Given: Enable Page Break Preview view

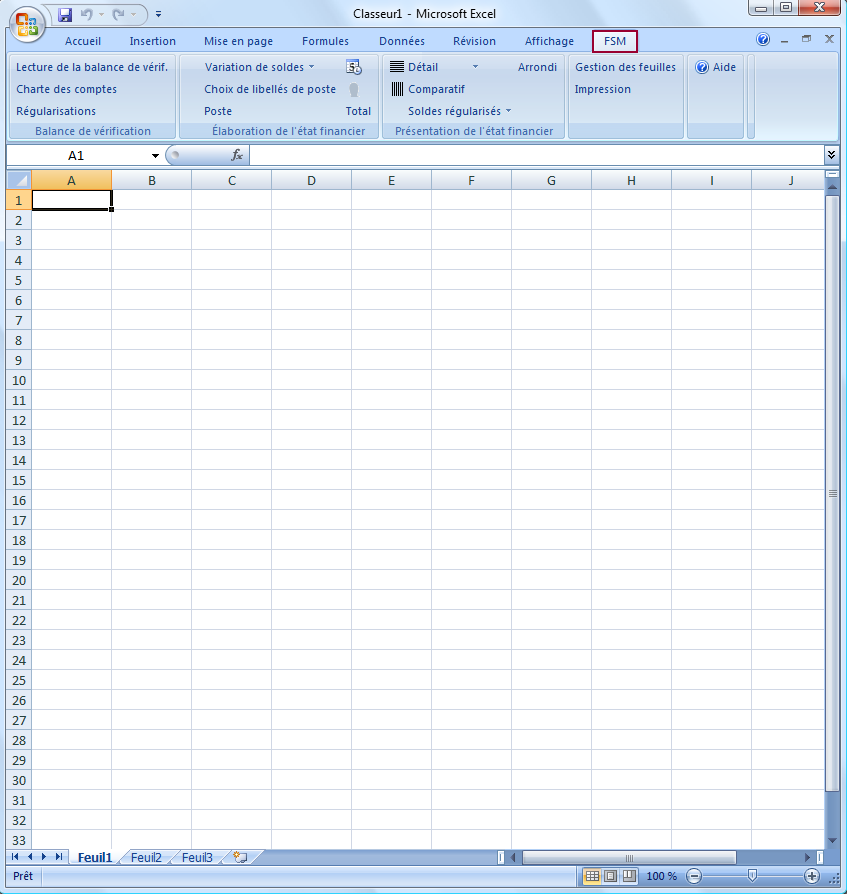Looking at the screenshot, I should pyautogui.click(x=628, y=876).
